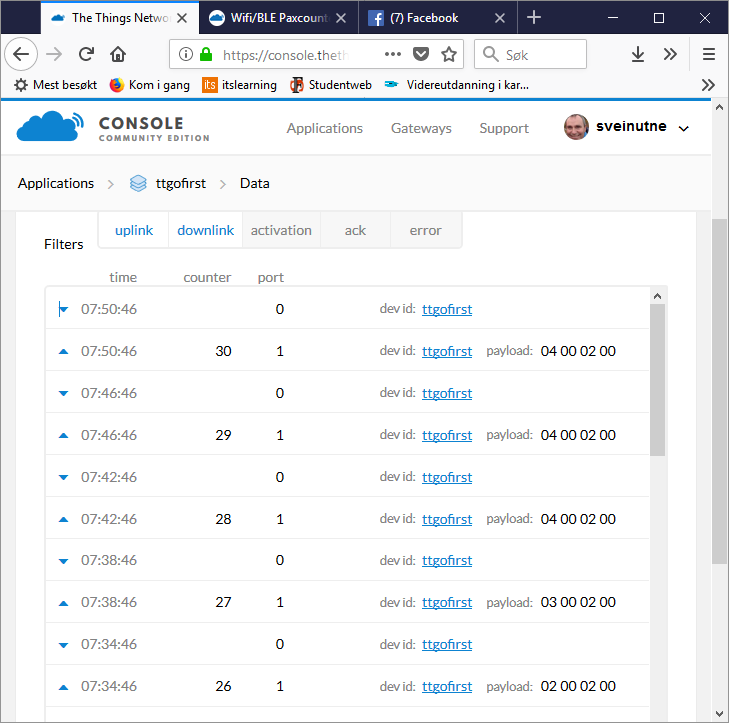Expand uplink row with counter 26
The width and height of the screenshot is (729, 723).
347,686
